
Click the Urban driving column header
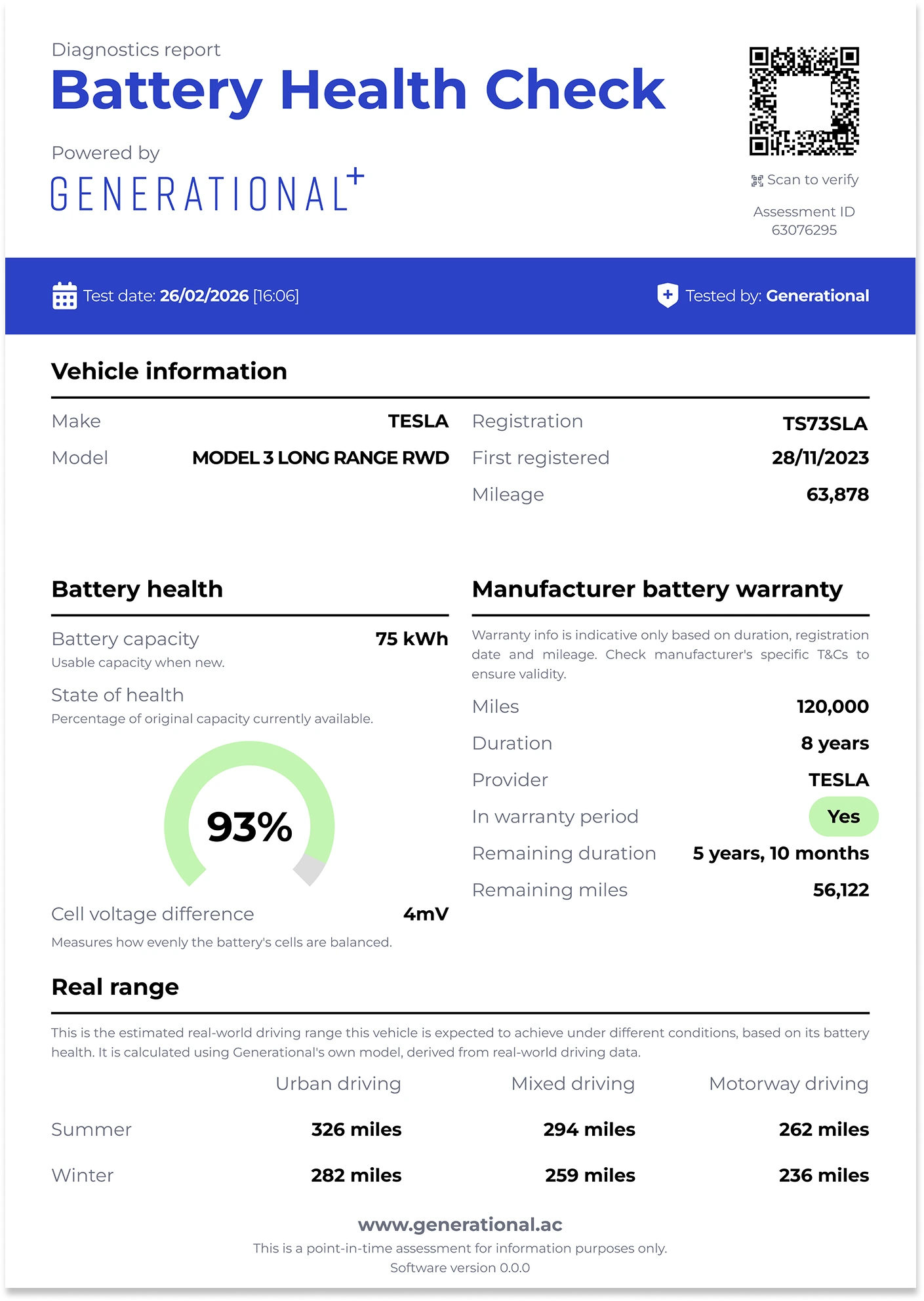point(338,1085)
